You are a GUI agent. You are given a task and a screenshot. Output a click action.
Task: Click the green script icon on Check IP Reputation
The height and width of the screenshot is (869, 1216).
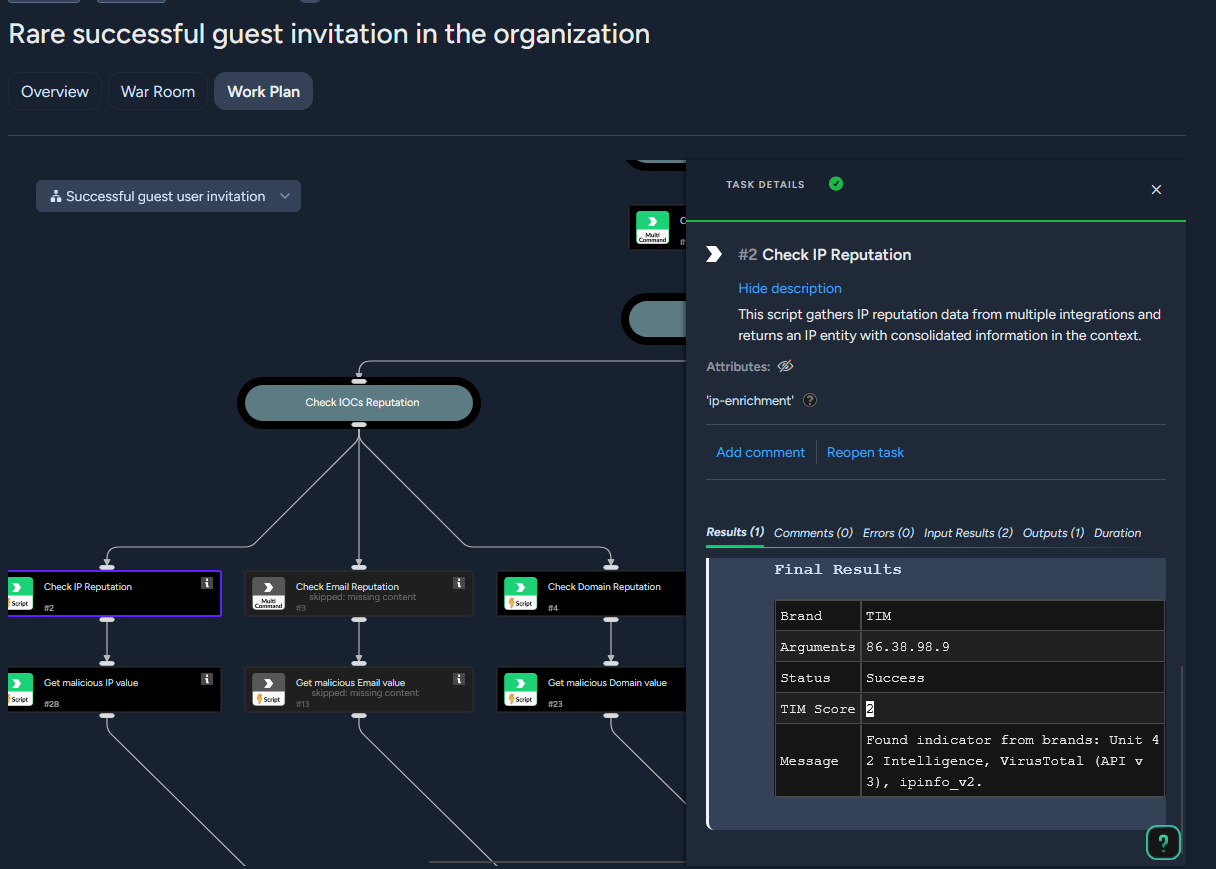pyautogui.click(x=20, y=593)
